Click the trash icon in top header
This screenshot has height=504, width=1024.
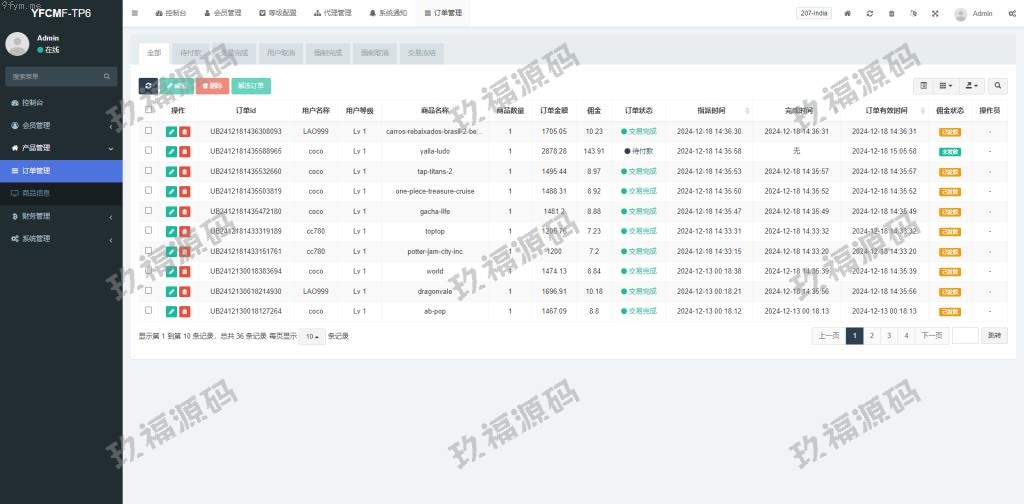pyautogui.click(x=891, y=14)
